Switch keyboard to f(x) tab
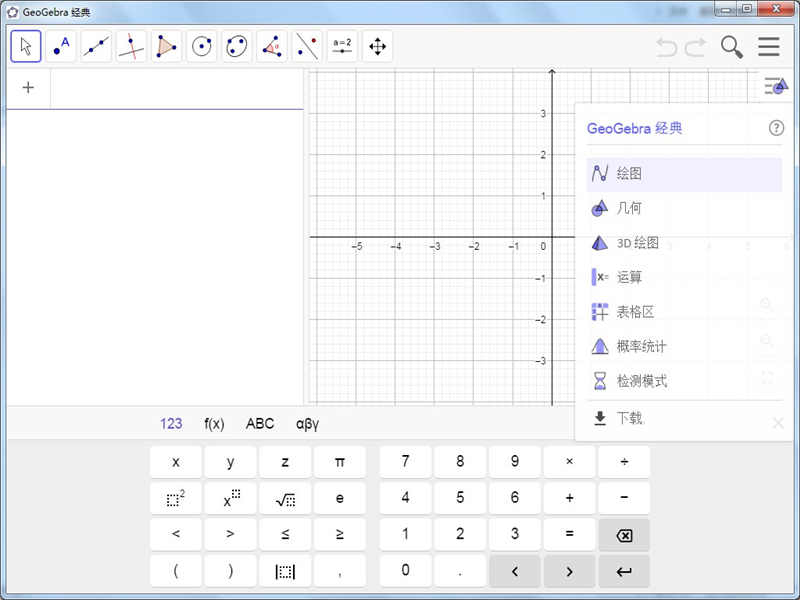 (213, 423)
